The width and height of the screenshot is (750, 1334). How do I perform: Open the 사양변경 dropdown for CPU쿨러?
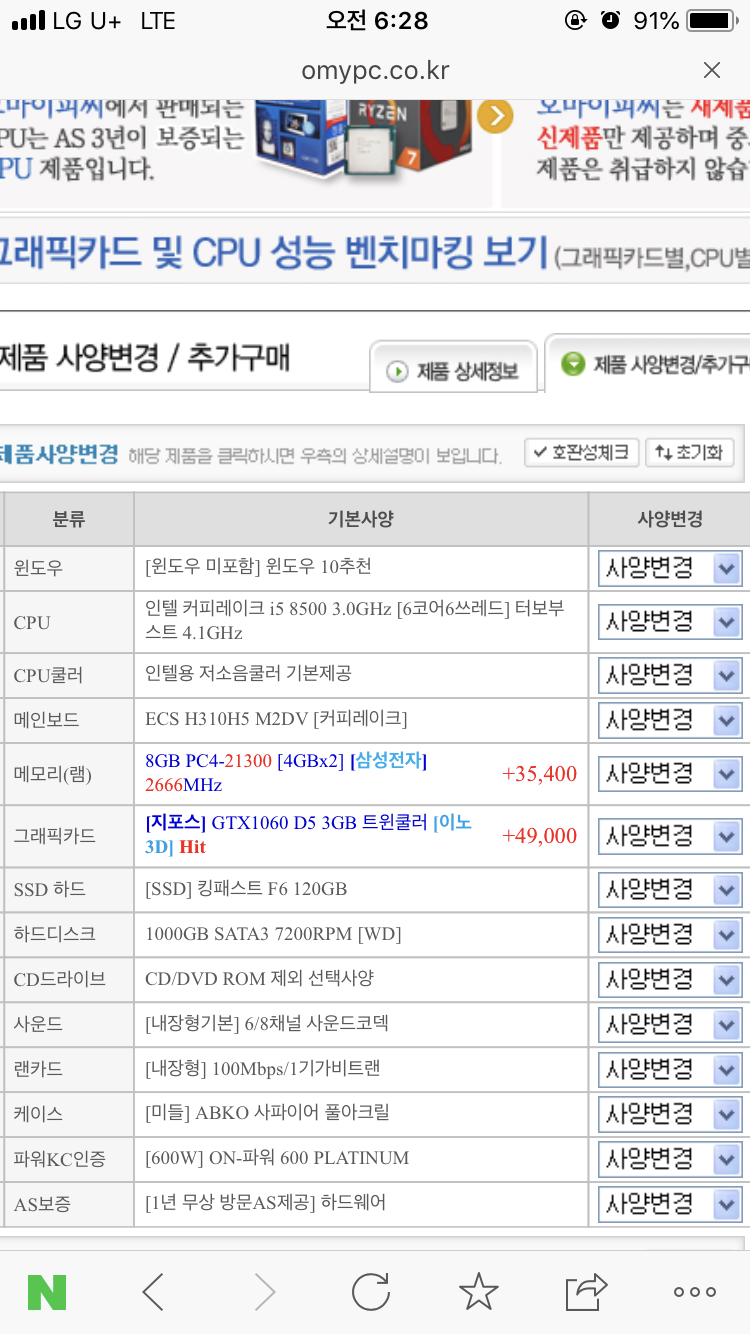click(670, 675)
